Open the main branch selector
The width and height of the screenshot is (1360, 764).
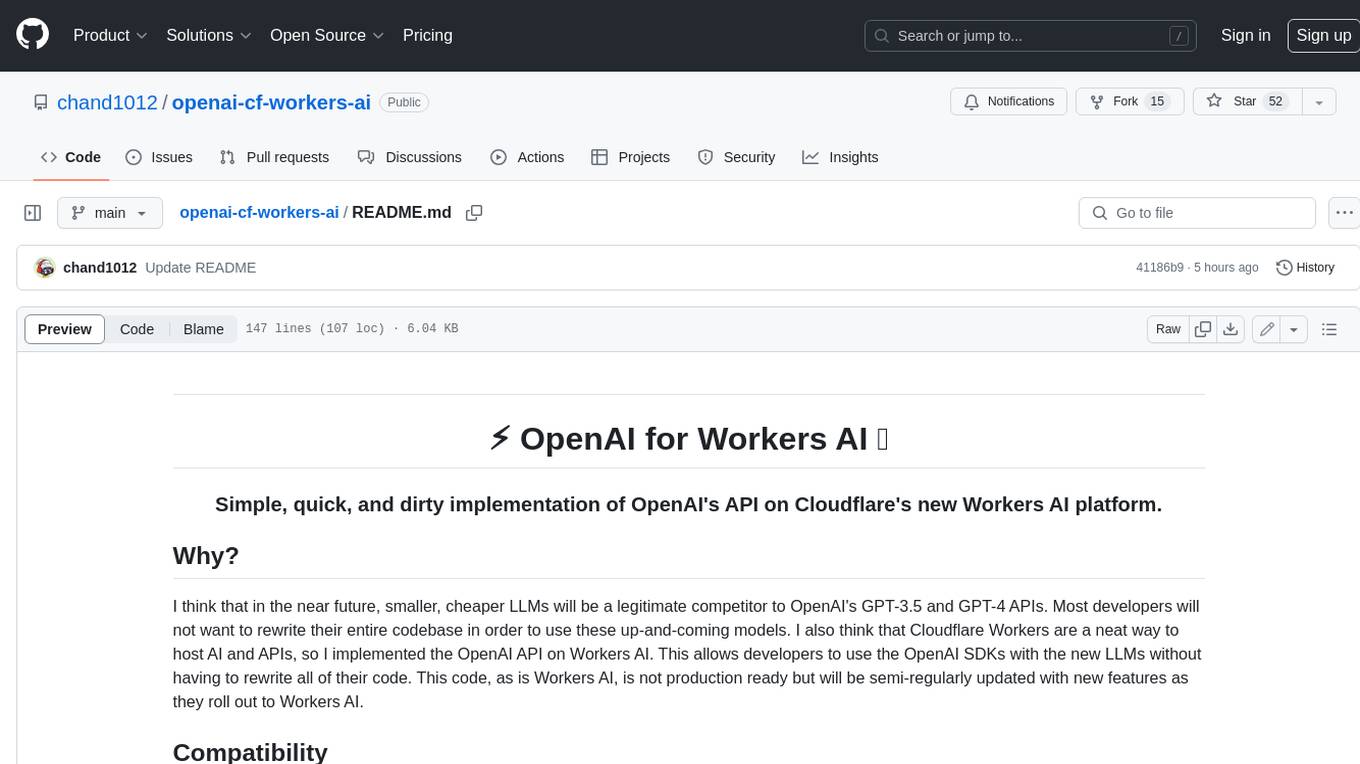click(x=109, y=213)
